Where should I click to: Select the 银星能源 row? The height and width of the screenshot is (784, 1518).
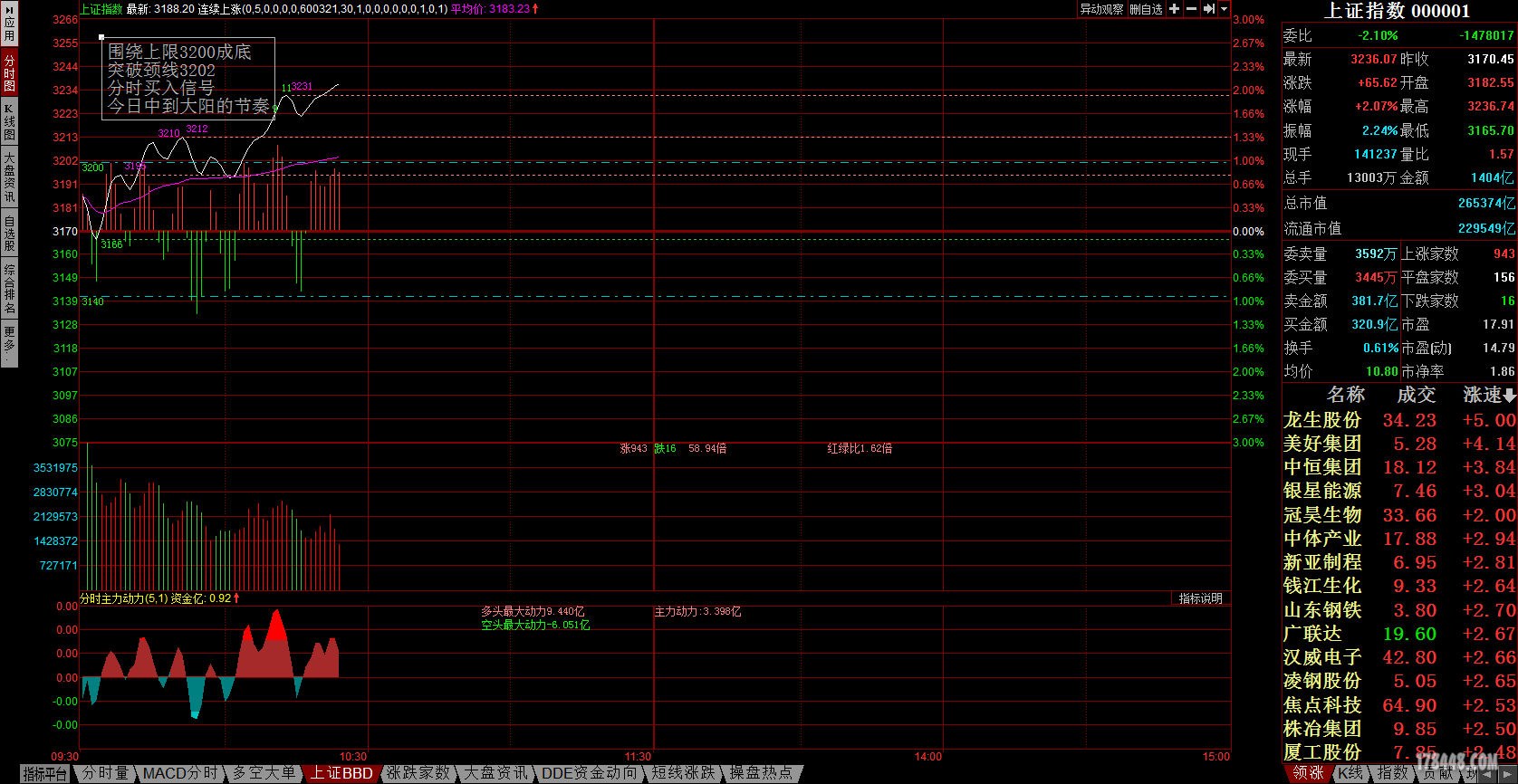[x=1399, y=491]
